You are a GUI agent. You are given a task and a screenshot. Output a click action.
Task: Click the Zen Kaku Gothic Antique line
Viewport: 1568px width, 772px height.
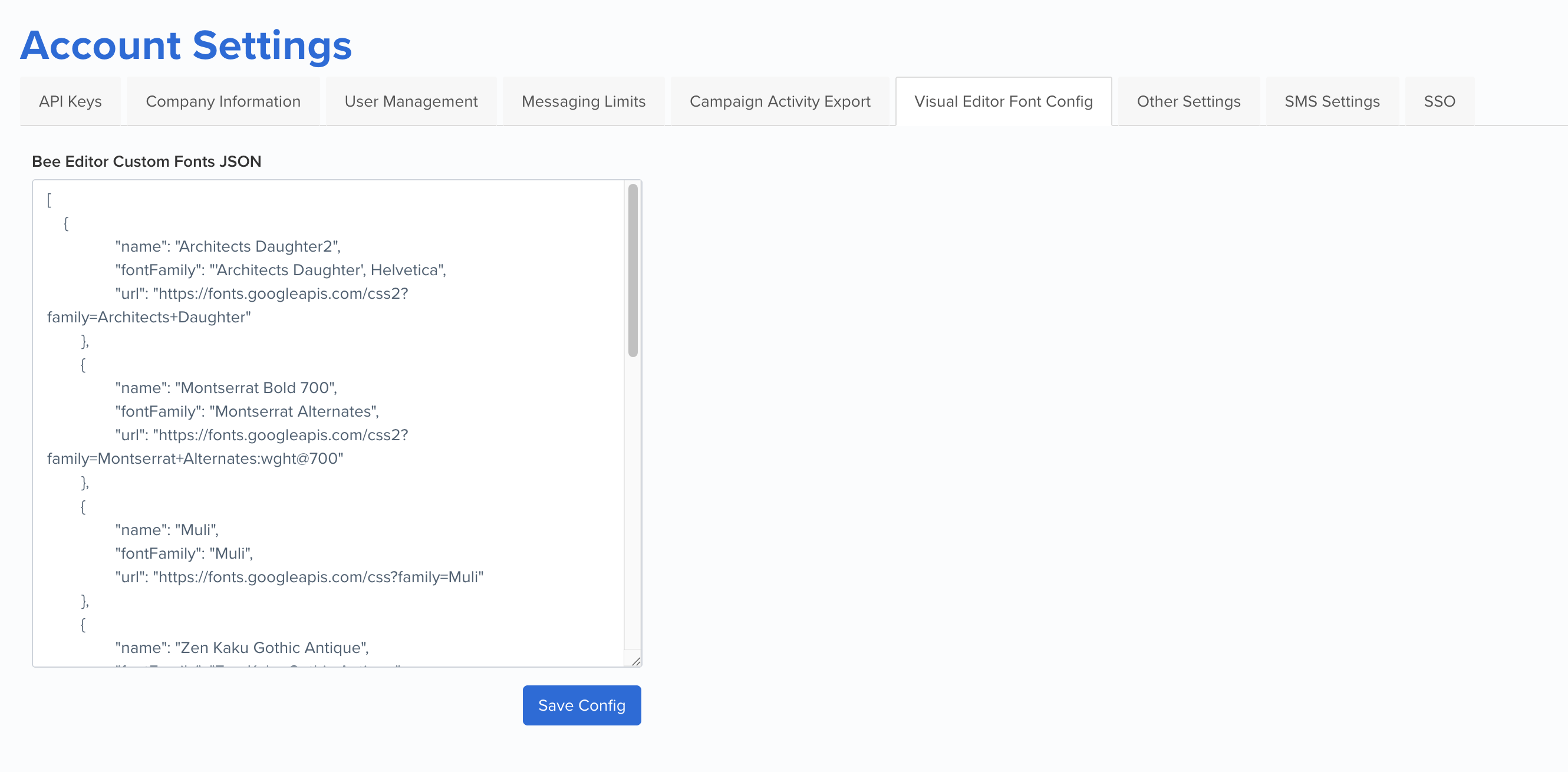coord(242,647)
